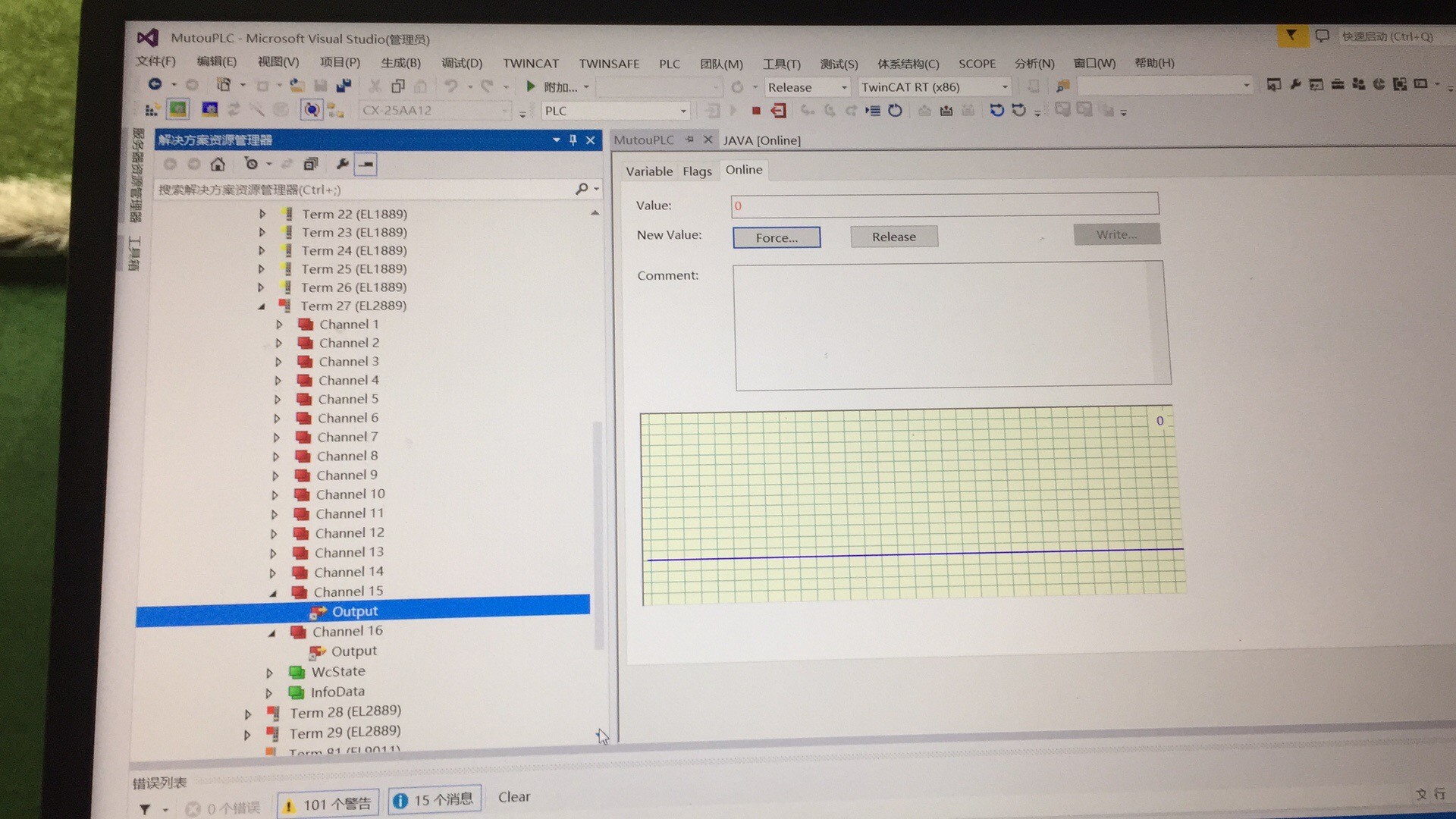
Task: Click the feedback speech bubble icon
Action: click(x=1323, y=36)
